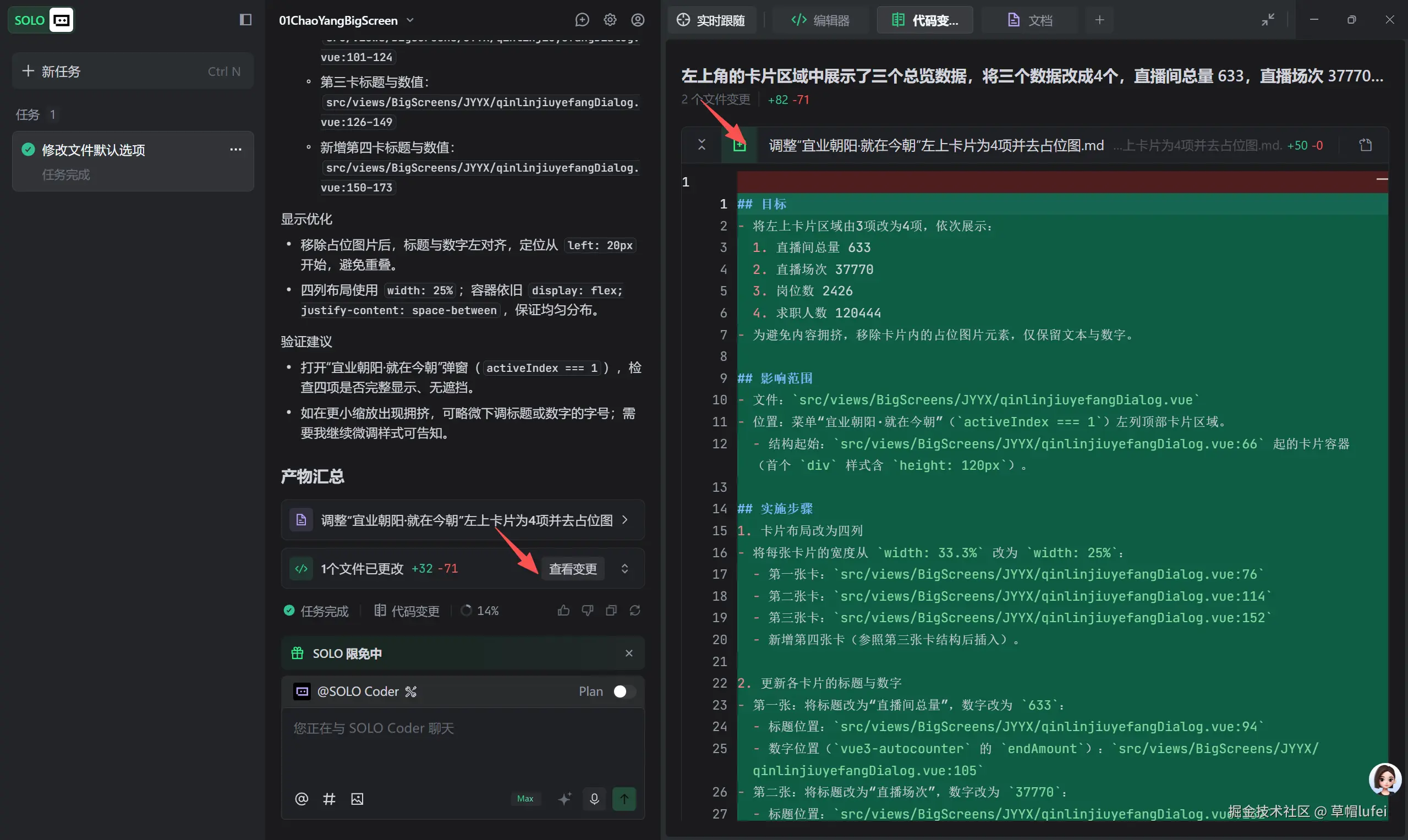Click diff line '## 影响范围'
The image size is (1408, 840).
pyautogui.click(x=775, y=378)
